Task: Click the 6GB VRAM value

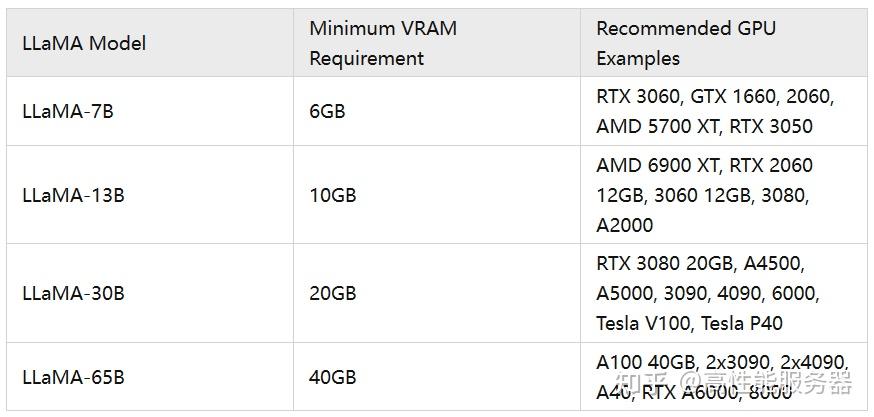Action: 327,111
